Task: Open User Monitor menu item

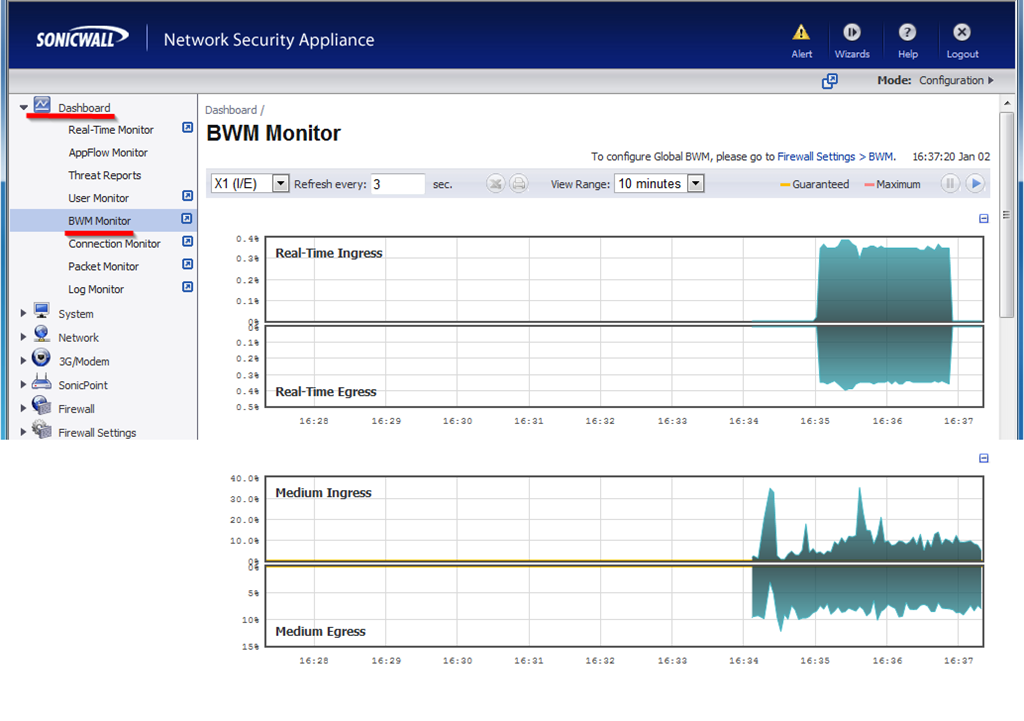Action: [99, 199]
